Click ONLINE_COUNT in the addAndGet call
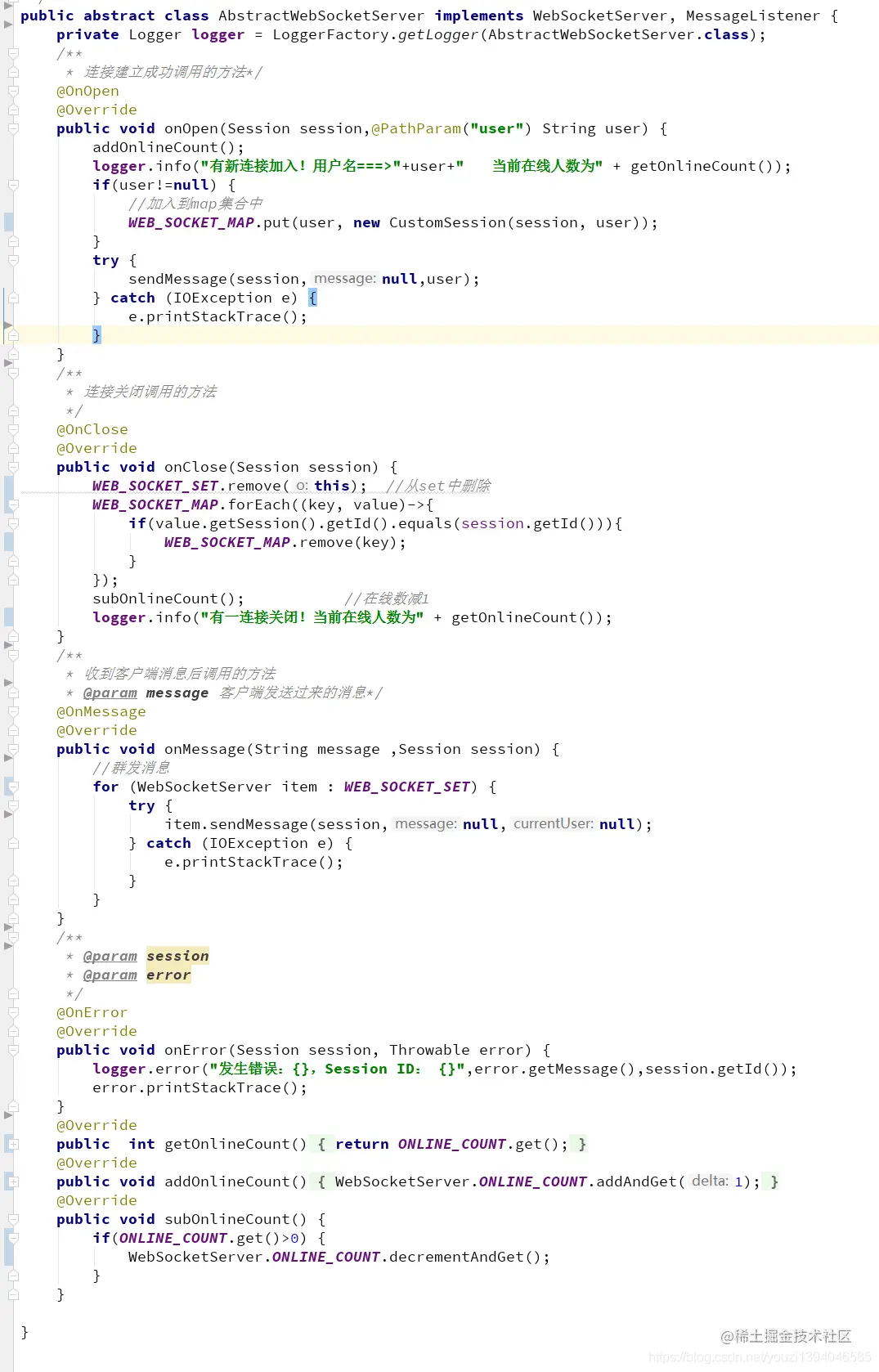This screenshot has height=1372, width=879. click(532, 1181)
